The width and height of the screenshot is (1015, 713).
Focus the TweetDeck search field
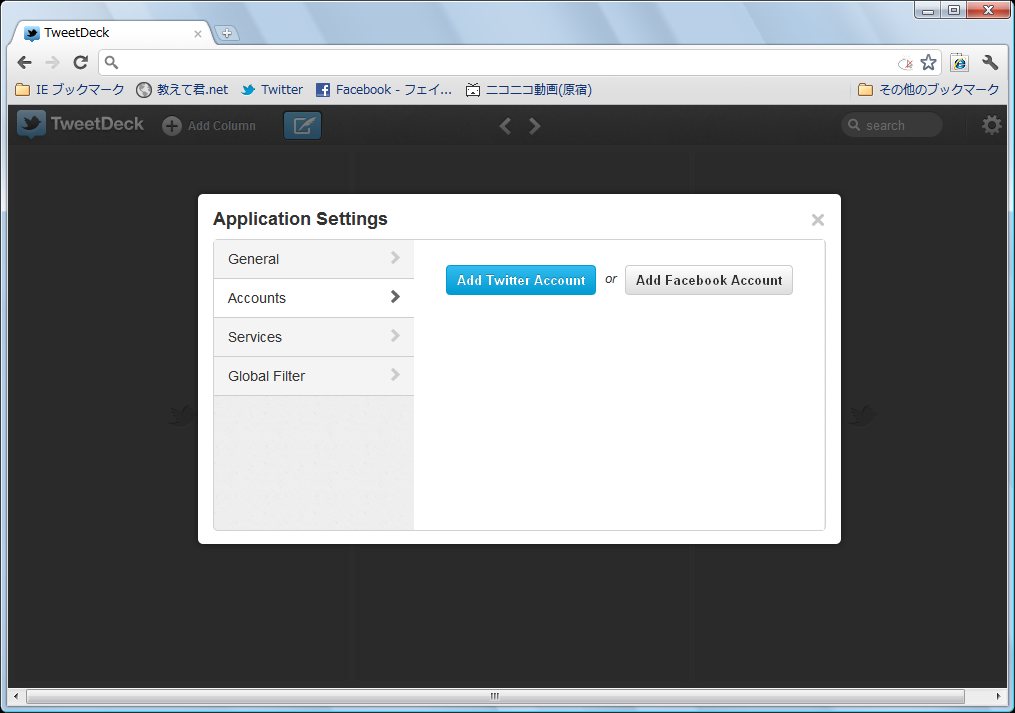pos(892,125)
